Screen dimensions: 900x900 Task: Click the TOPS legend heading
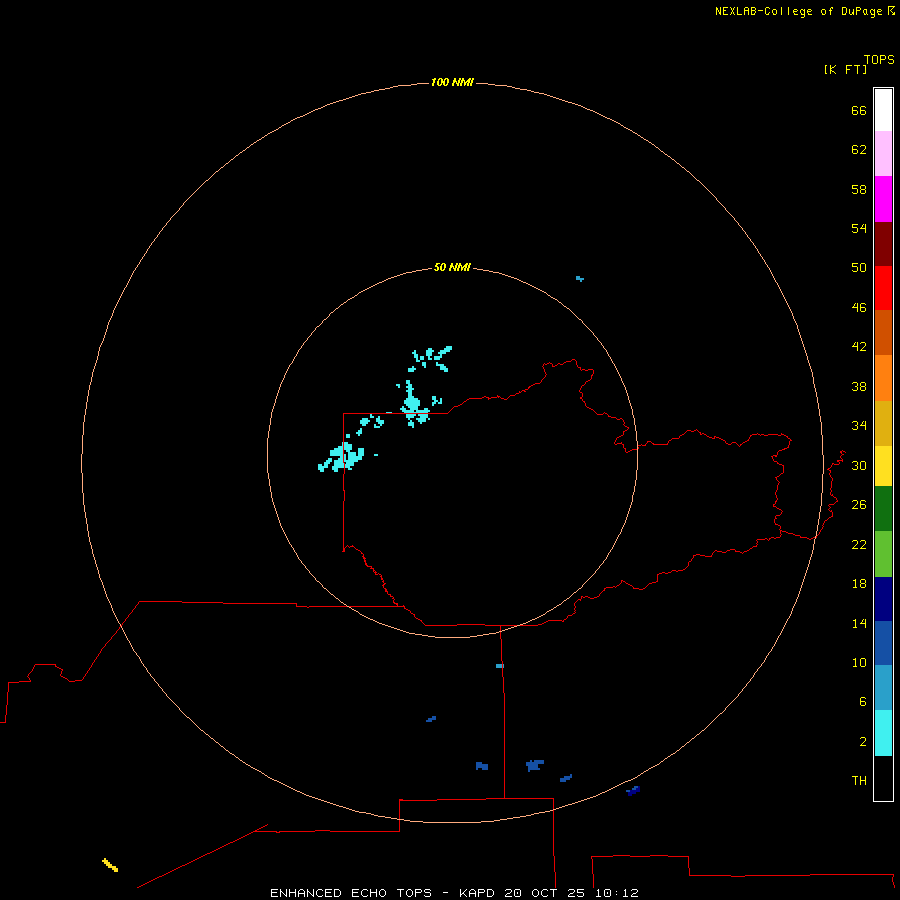[879, 59]
